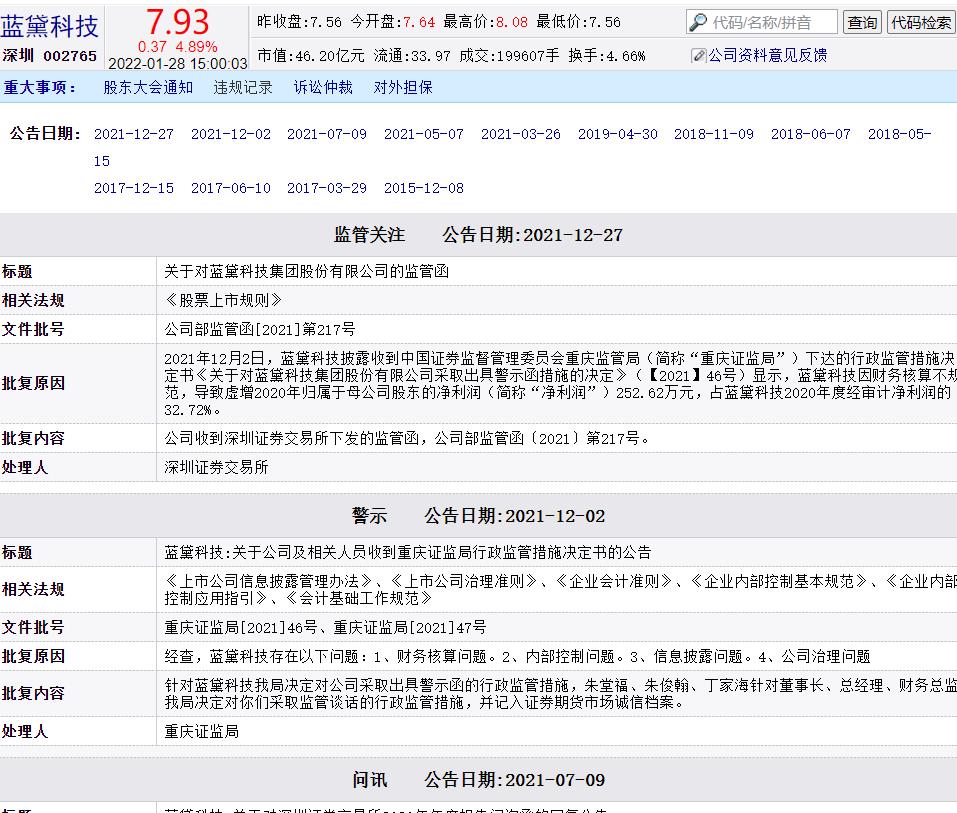Click the 监管关注 section heading
The image size is (957, 813).
tap(369, 234)
